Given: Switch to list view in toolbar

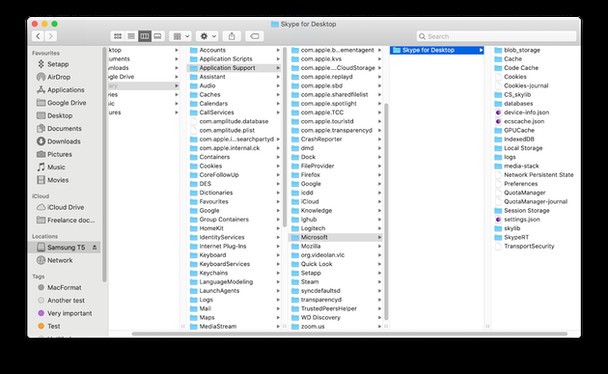Looking at the screenshot, I should tap(131, 36).
